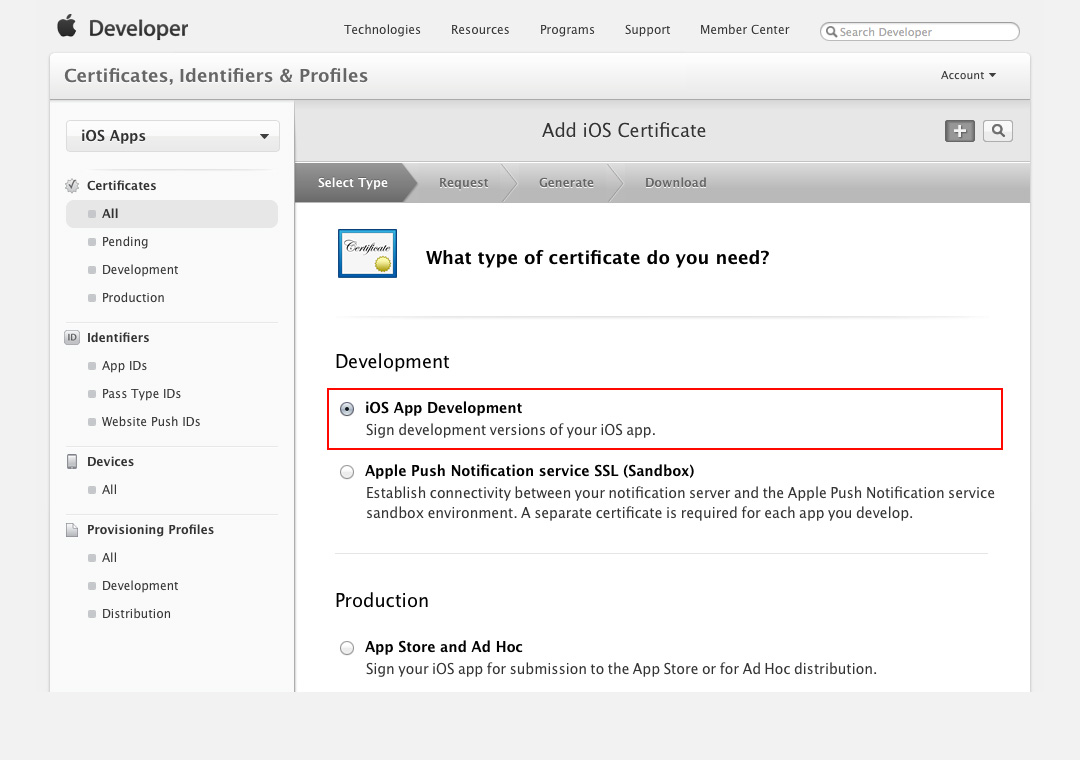
Task: Open the iOS Apps platform dropdown
Action: coord(173,136)
